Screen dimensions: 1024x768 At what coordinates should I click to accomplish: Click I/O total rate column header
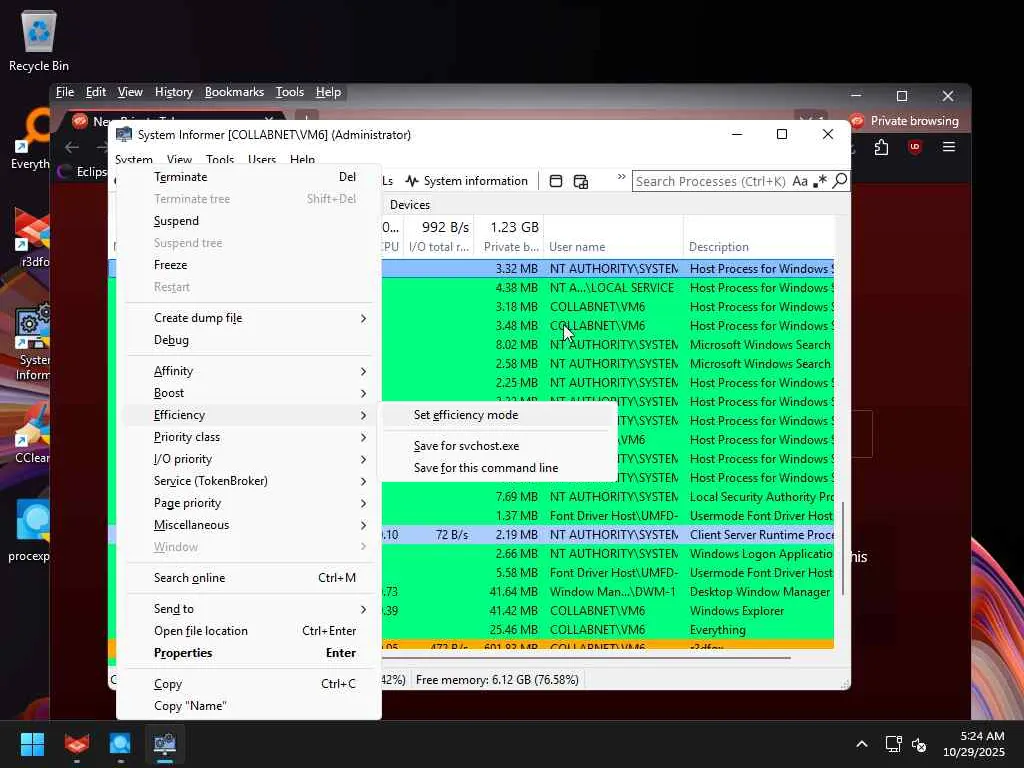tap(439, 247)
